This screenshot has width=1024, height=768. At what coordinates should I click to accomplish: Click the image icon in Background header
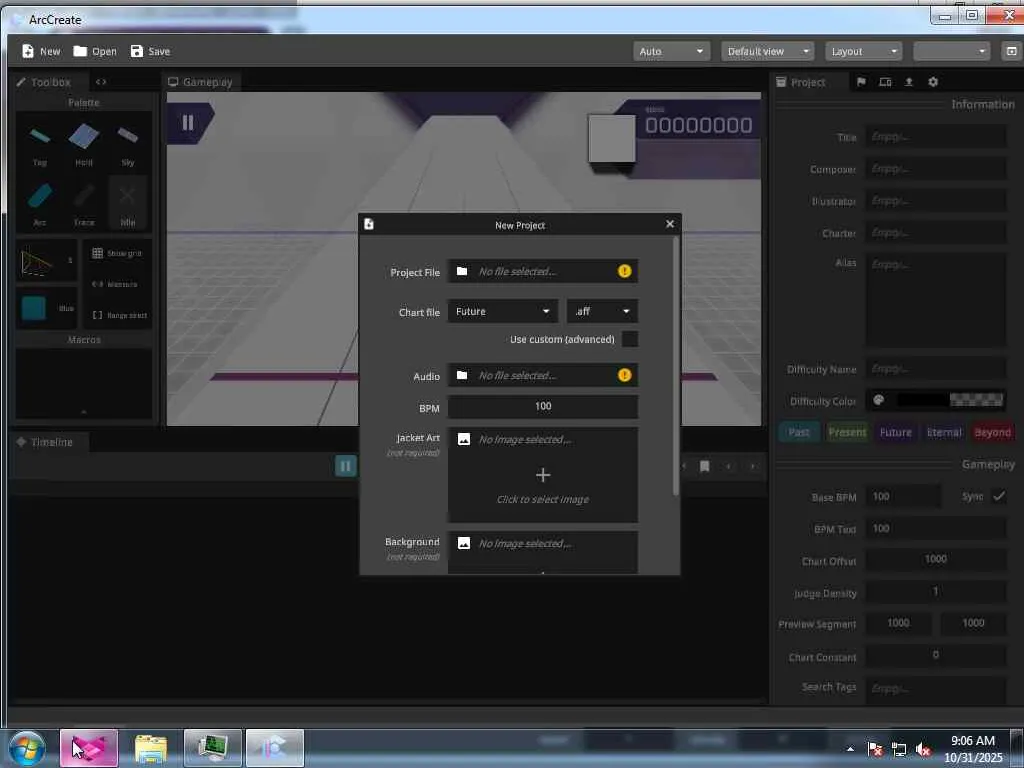464,543
